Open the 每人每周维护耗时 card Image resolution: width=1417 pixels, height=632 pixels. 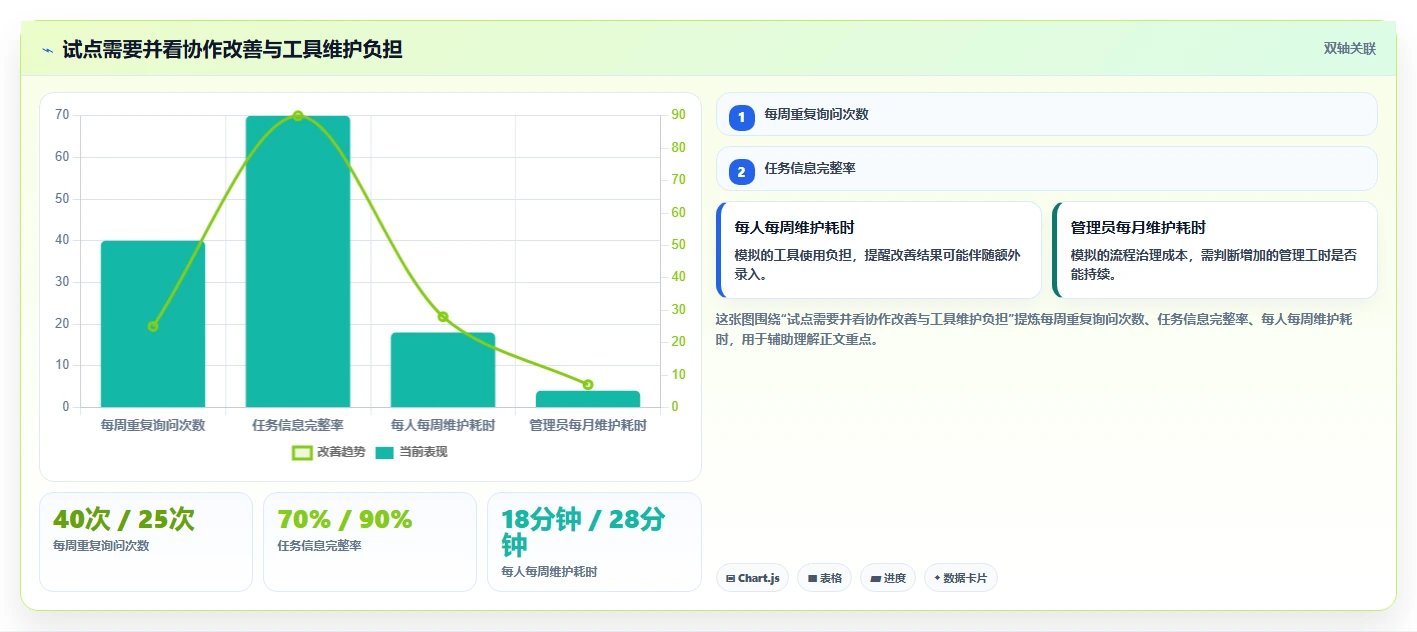point(879,250)
